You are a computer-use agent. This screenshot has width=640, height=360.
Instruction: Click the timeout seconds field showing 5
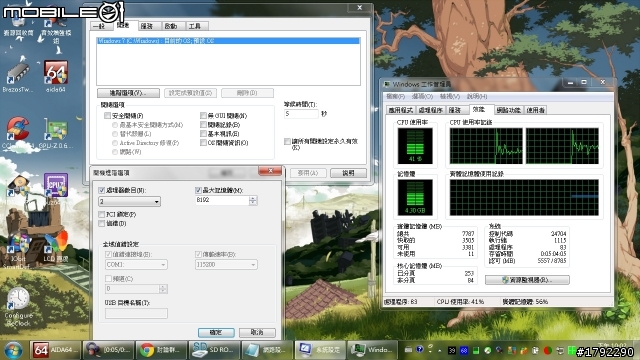[301, 114]
